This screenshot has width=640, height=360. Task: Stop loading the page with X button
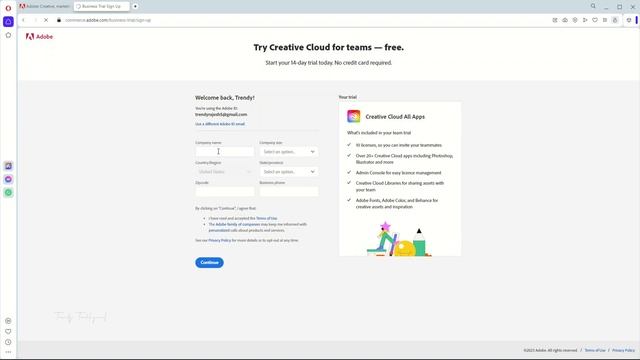[46, 20]
